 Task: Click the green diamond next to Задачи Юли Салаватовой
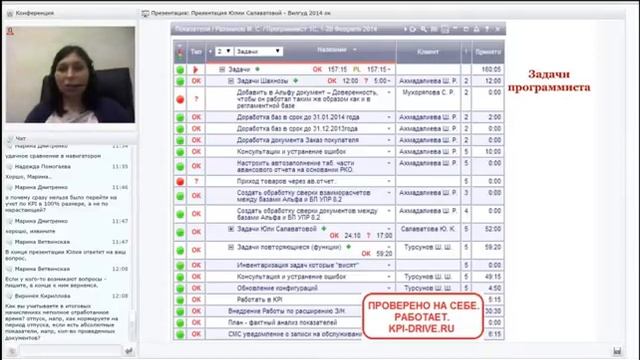coord(324,229)
